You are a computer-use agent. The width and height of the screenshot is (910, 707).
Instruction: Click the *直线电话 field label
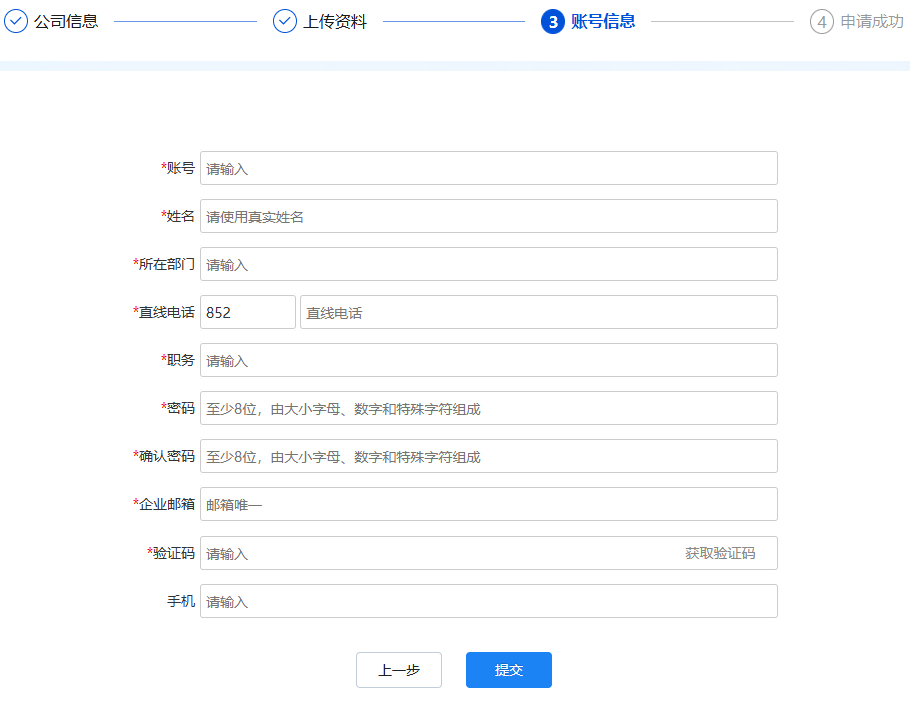[164, 312]
